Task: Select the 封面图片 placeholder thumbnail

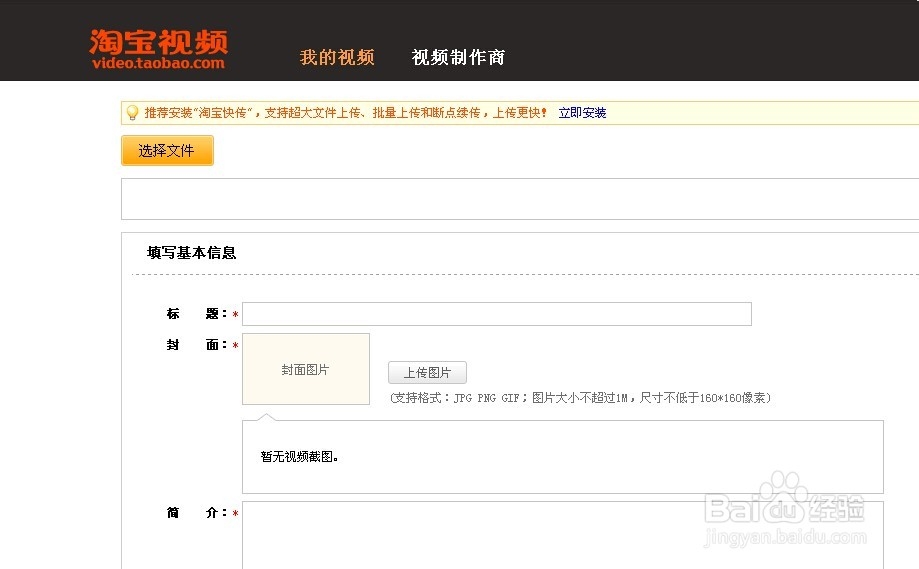Action: pos(306,369)
